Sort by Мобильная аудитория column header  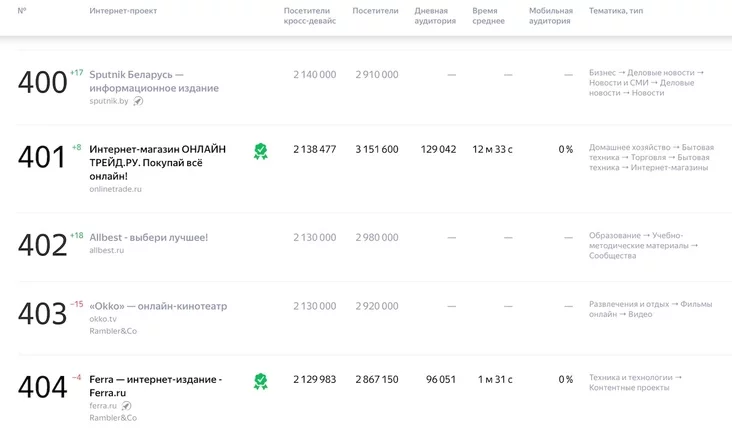551,16
